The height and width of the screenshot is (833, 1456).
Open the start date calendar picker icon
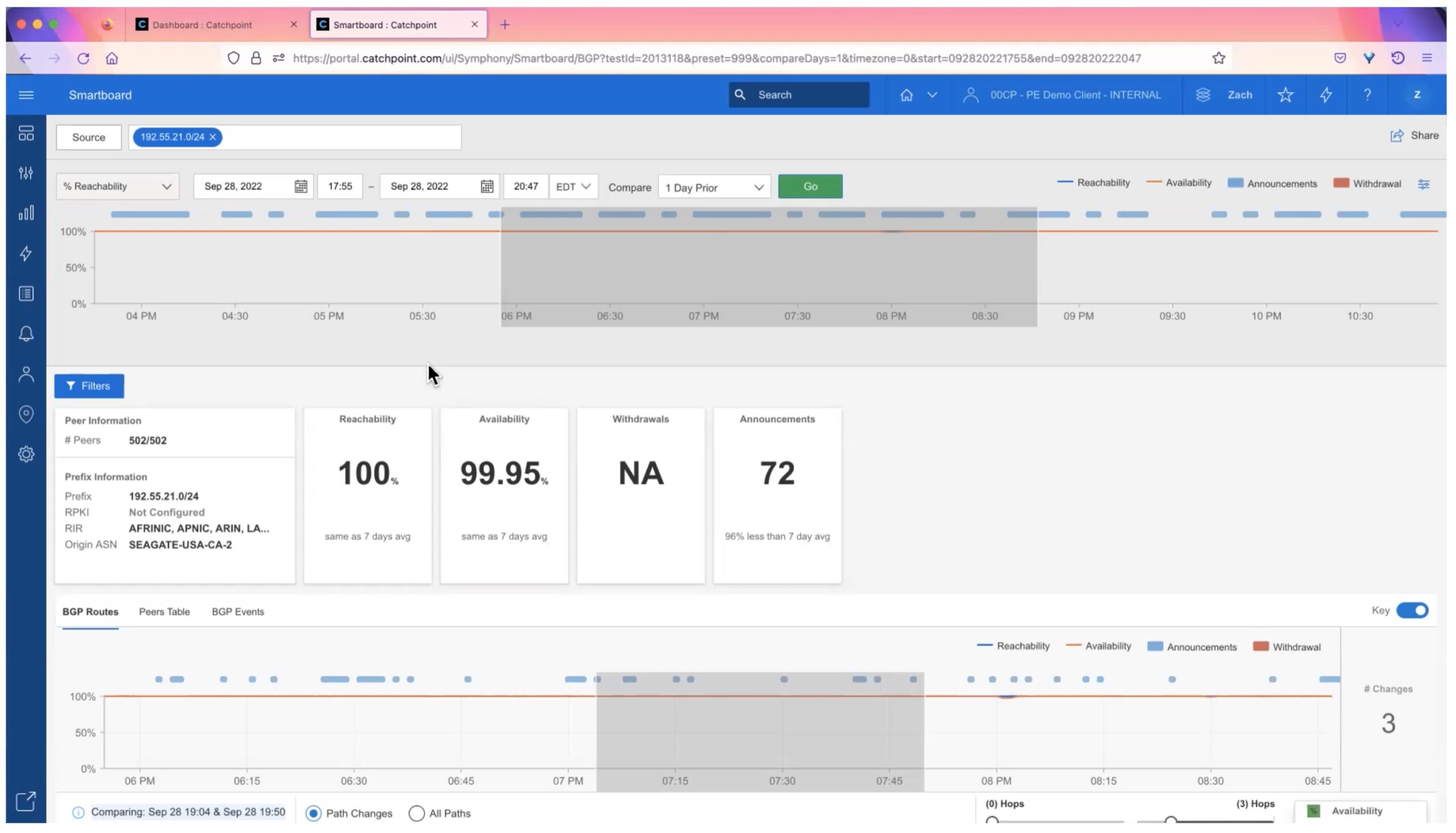point(300,187)
